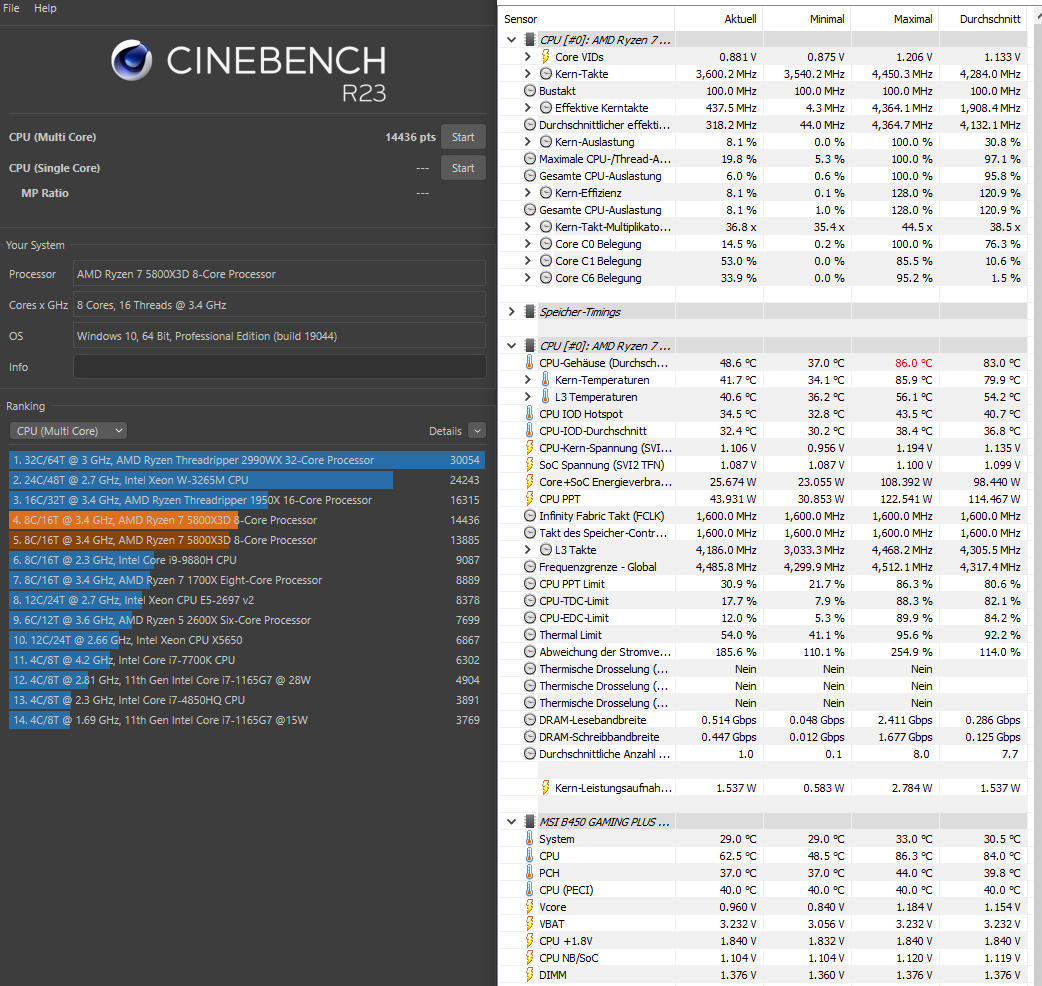
Task: Open the File menu
Action: click(11, 8)
